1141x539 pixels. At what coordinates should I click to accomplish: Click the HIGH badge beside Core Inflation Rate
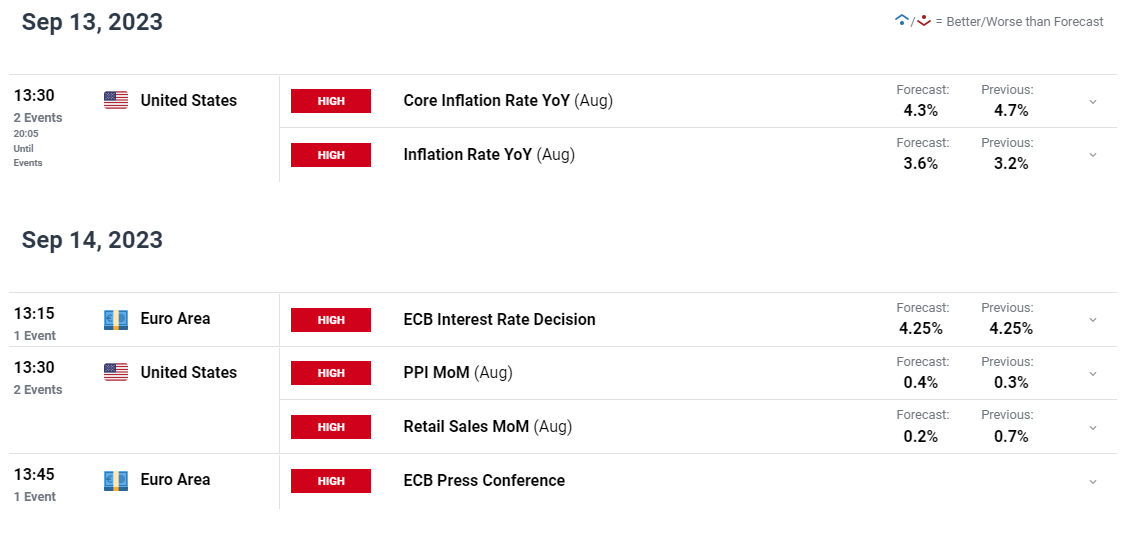(331, 101)
